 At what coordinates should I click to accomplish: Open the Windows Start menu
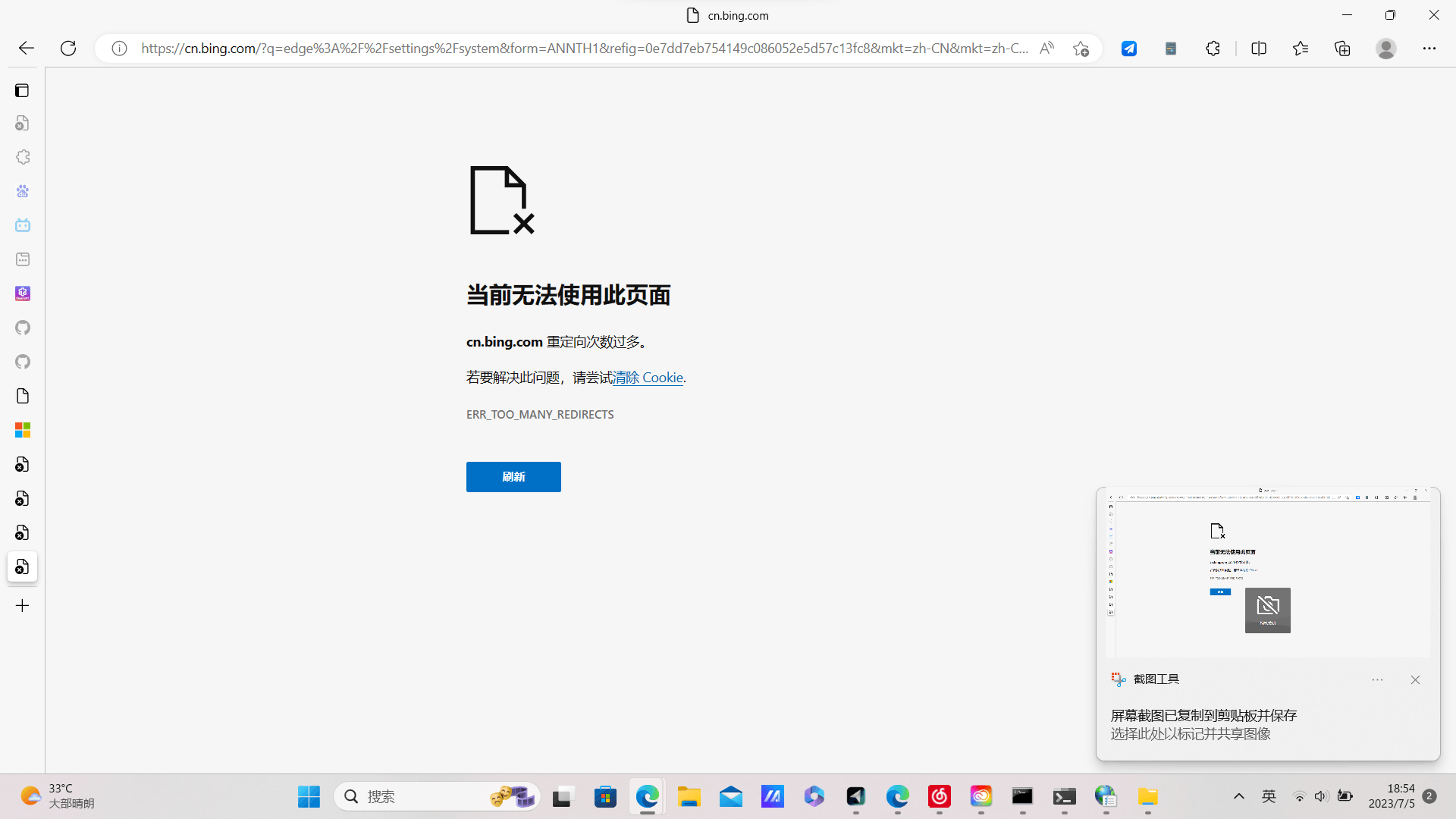tap(309, 797)
